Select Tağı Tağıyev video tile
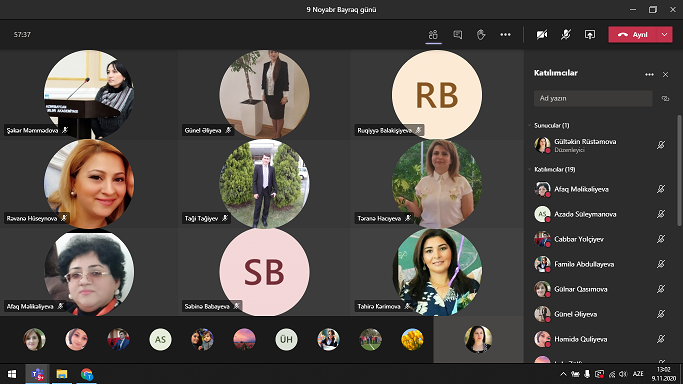The width and height of the screenshot is (683, 384). click(264, 183)
